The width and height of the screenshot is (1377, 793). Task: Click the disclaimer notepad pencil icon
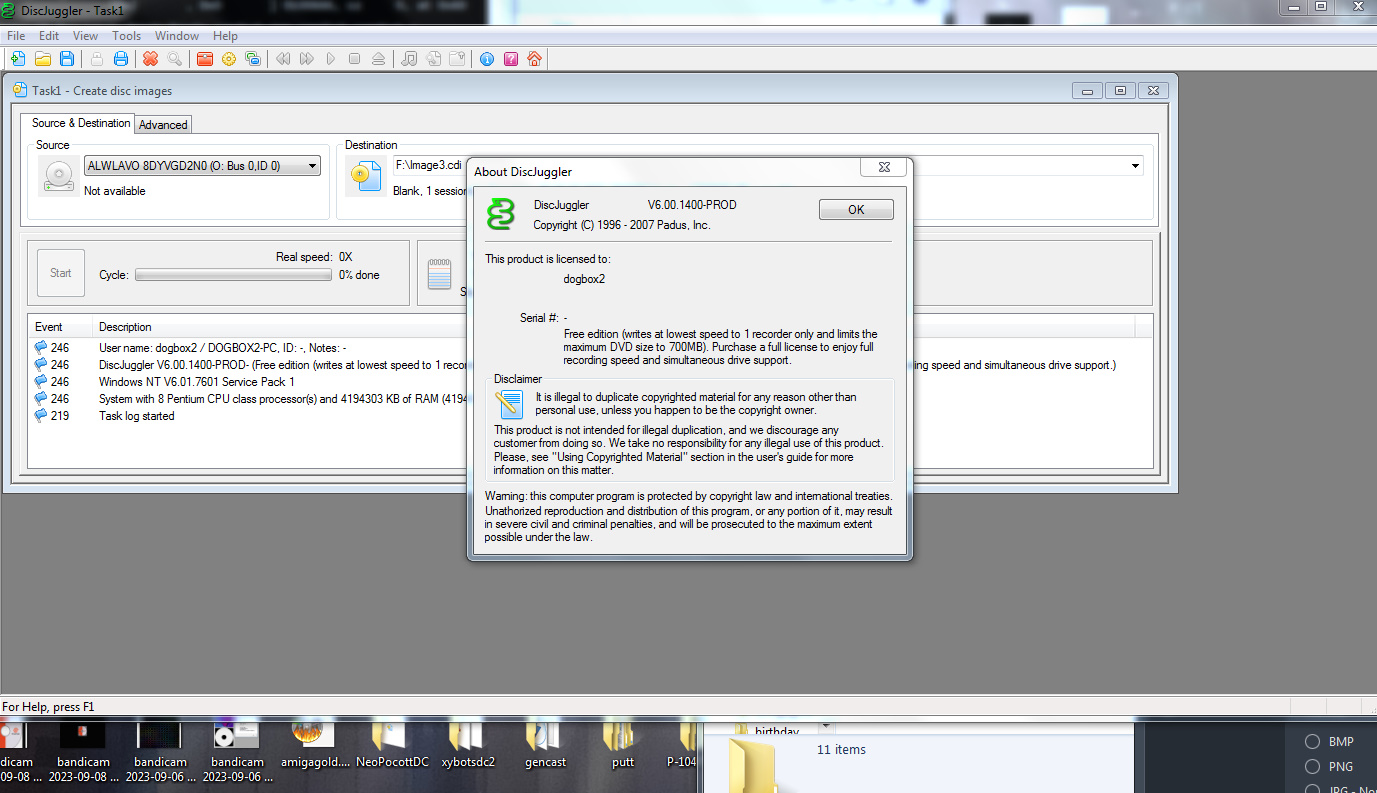pyautogui.click(x=510, y=403)
